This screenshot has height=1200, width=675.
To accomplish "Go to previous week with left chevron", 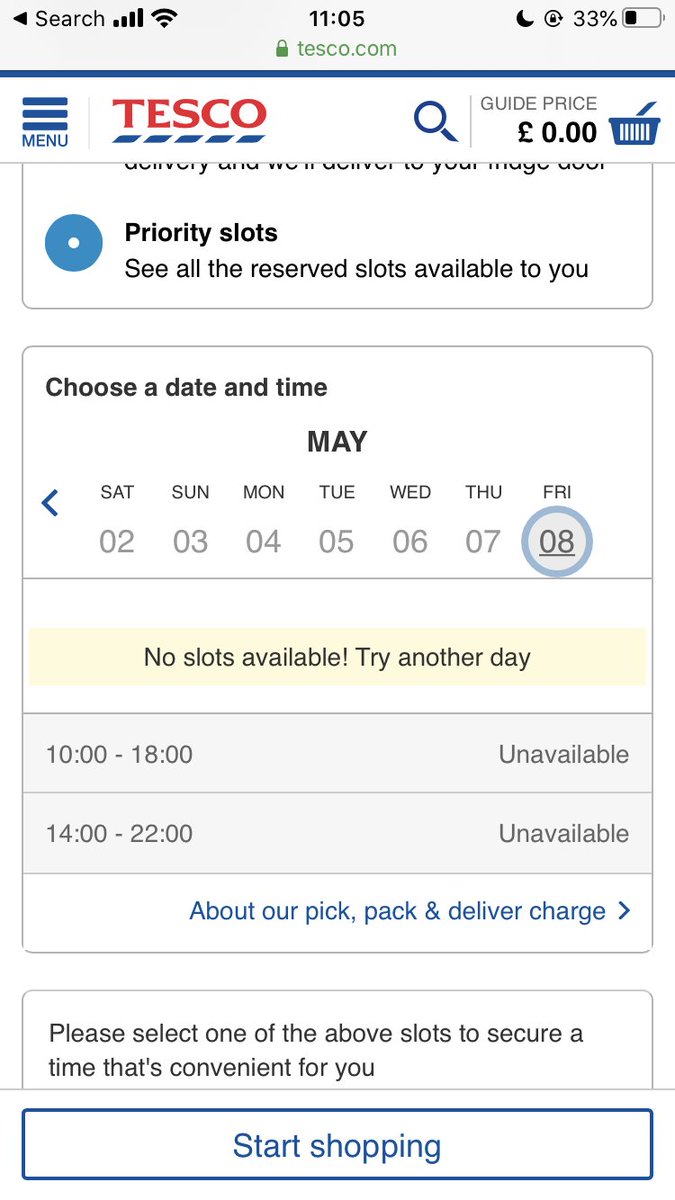I will (51, 503).
